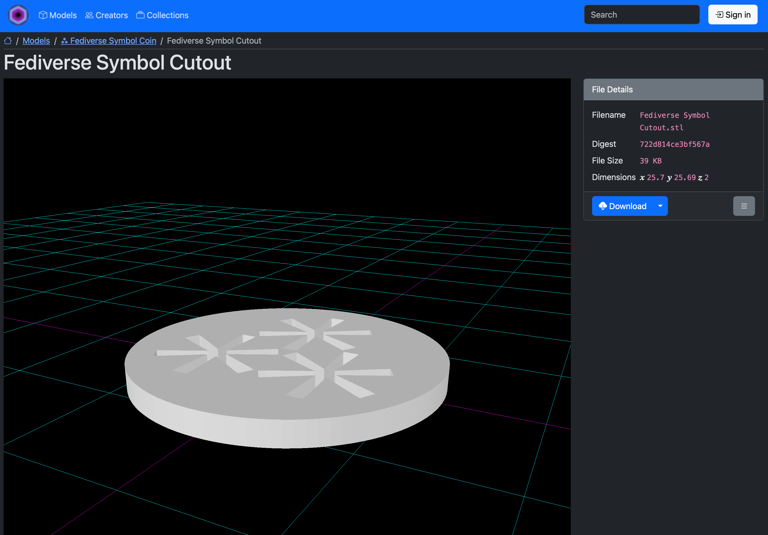Open the Creators navigation item
Screen dimensions: 768x535
[x=106, y=15]
